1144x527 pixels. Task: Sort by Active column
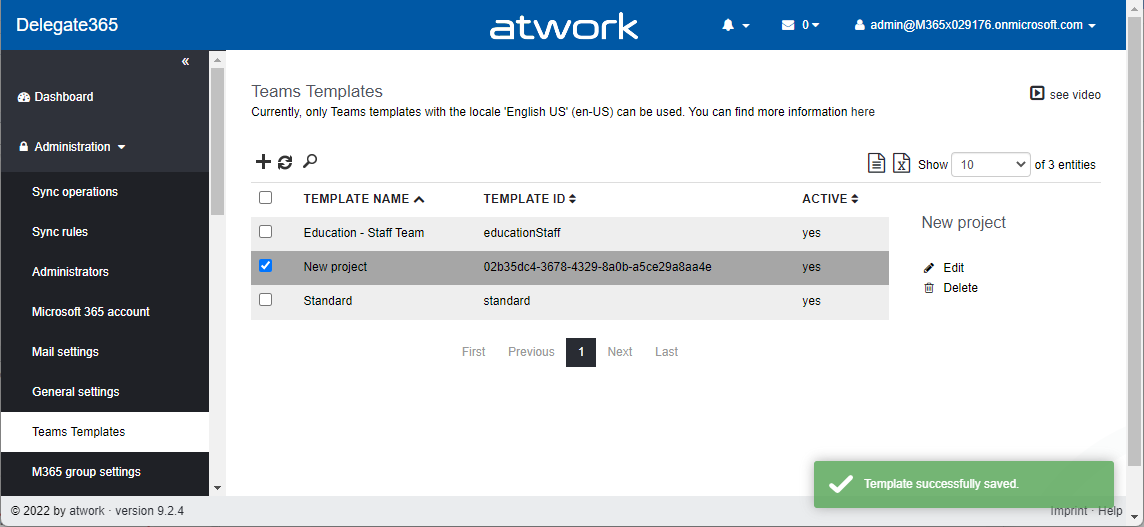click(830, 199)
